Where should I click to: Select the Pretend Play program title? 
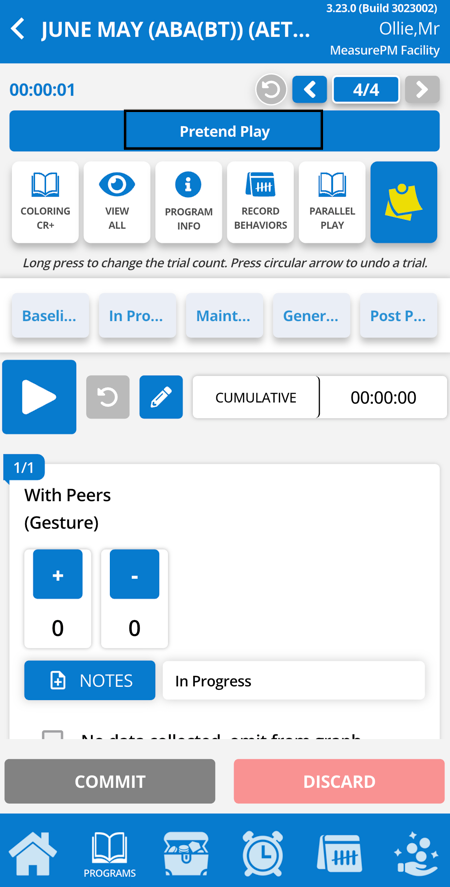[224, 131]
